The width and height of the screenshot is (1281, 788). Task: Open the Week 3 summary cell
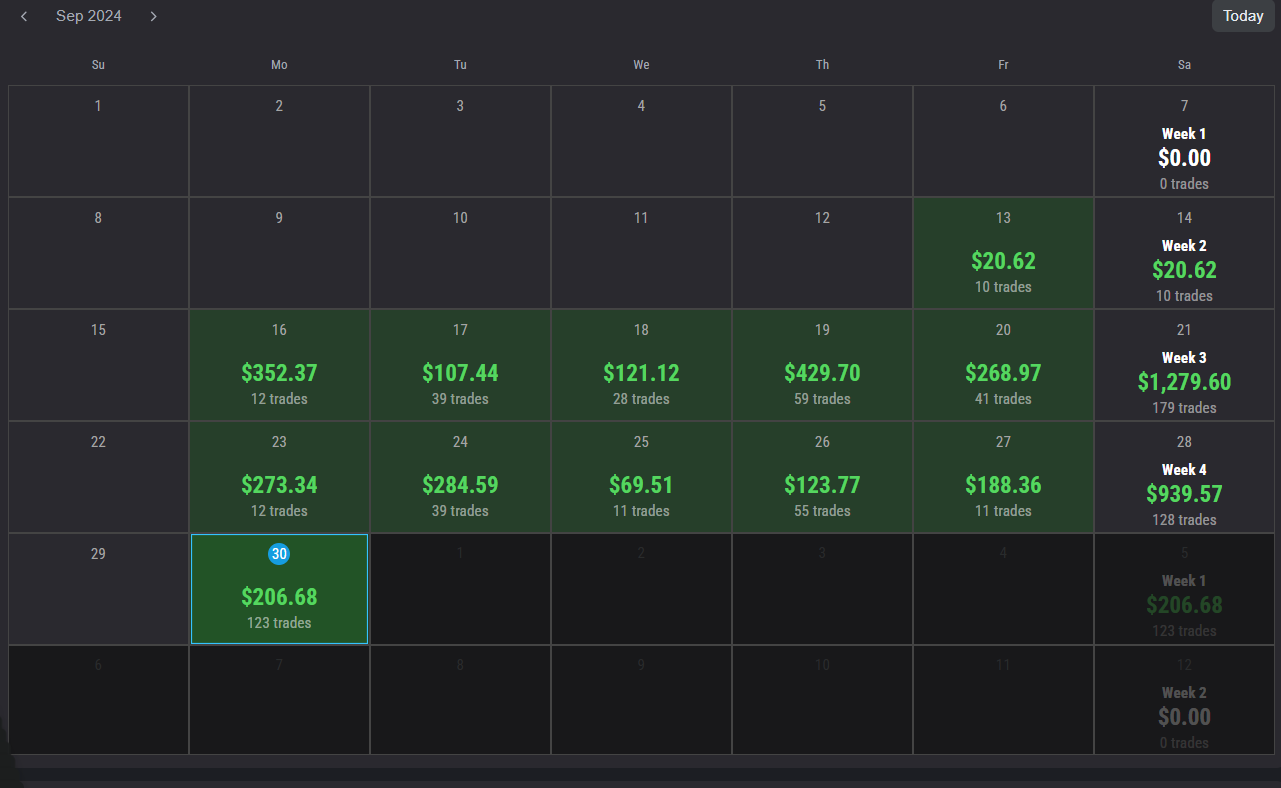(1184, 364)
